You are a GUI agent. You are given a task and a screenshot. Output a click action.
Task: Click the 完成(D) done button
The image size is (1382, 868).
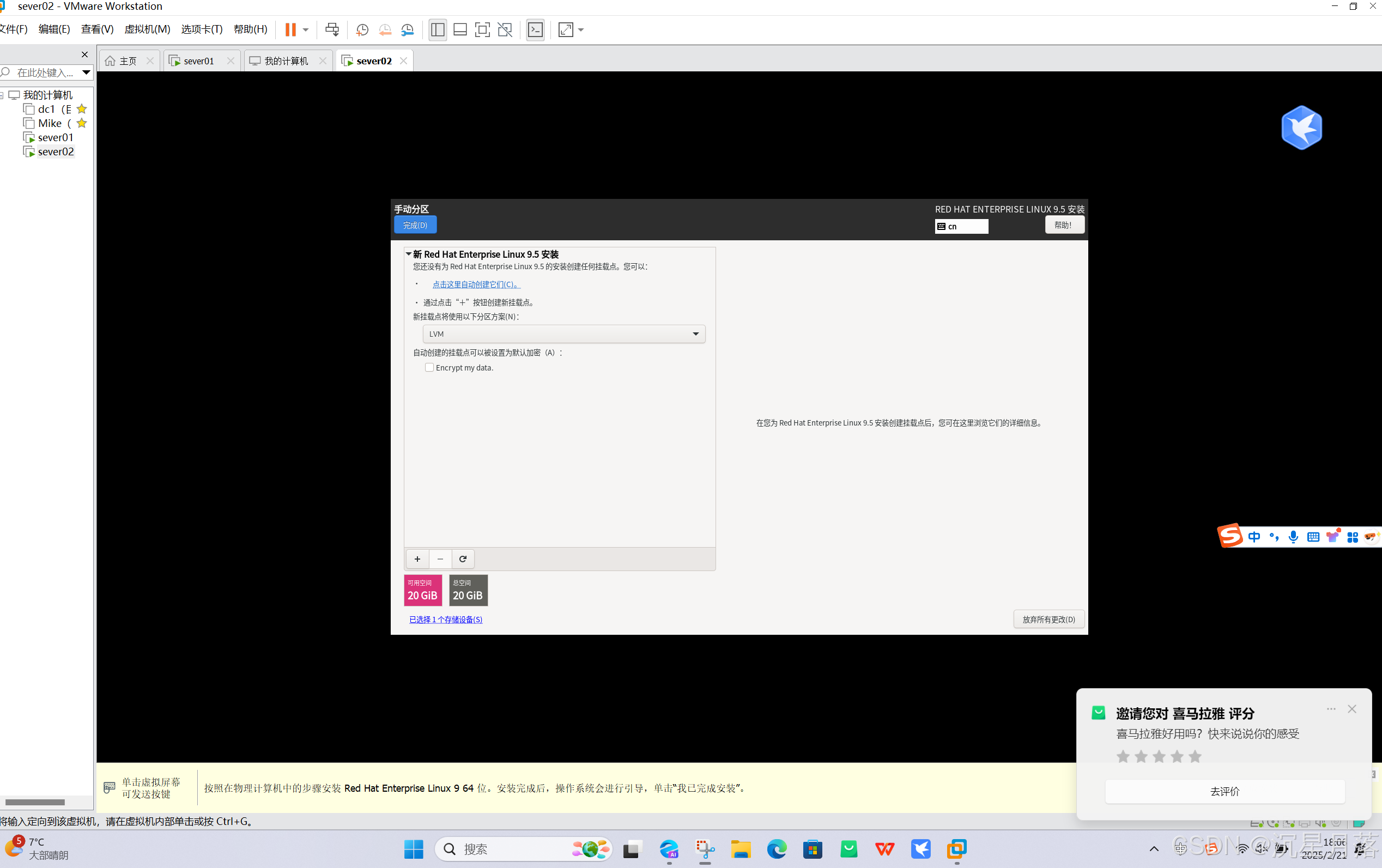415,225
